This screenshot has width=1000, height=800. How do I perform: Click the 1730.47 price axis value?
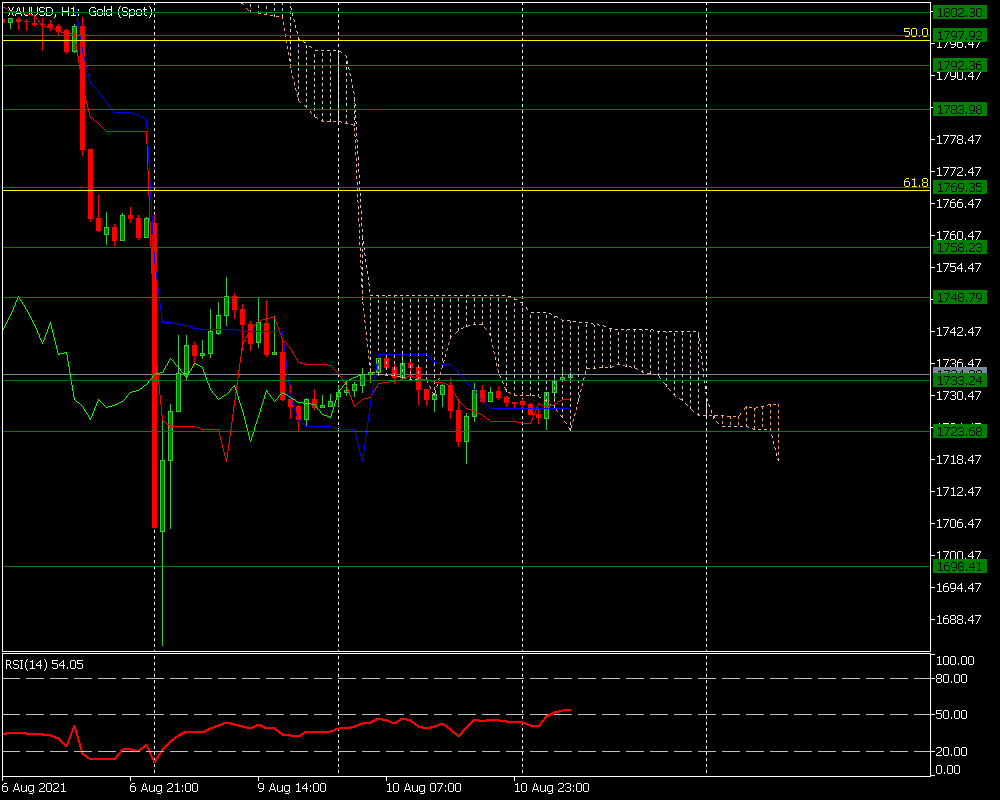coord(959,396)
